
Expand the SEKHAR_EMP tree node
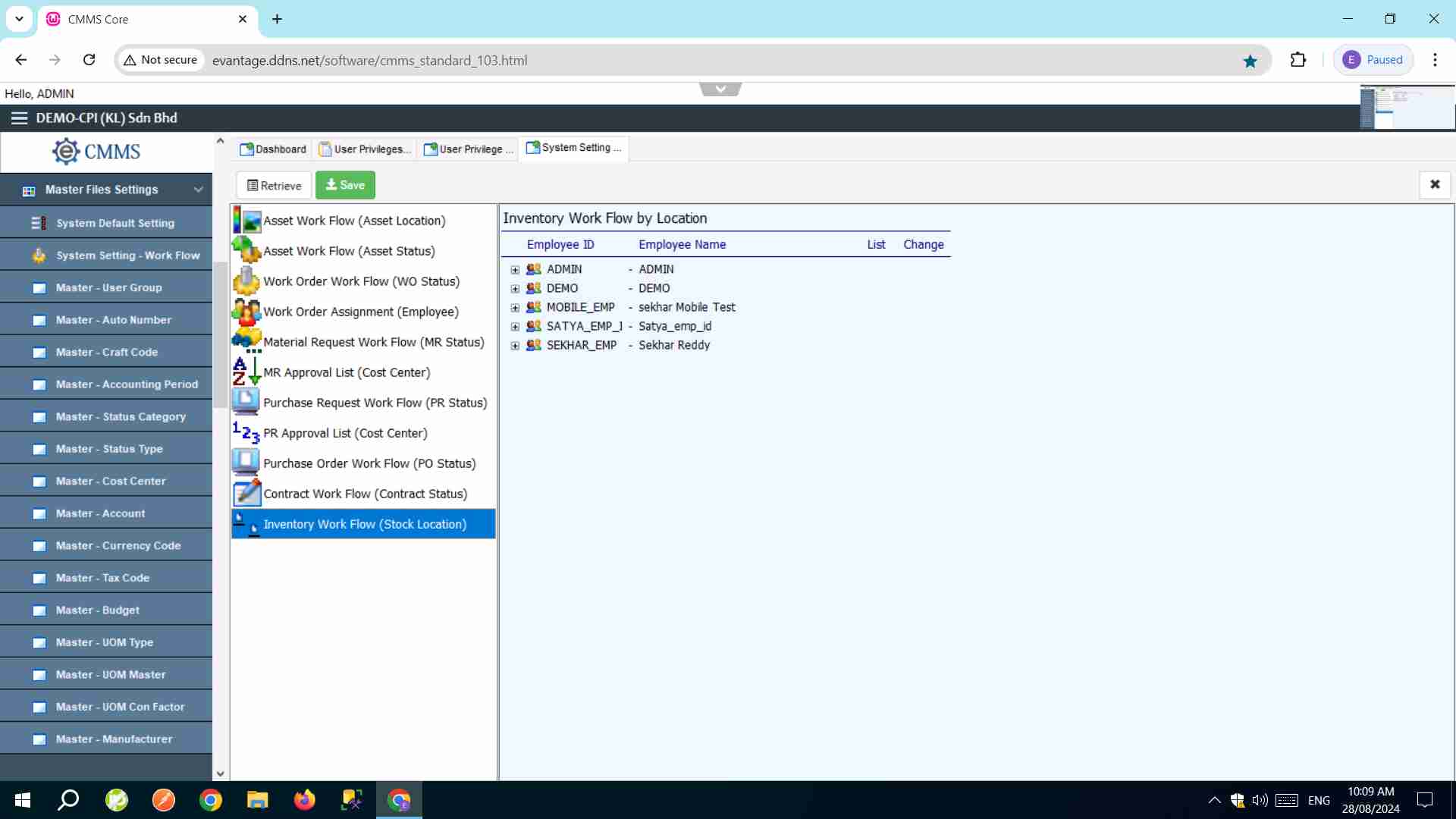click(515, 346)
